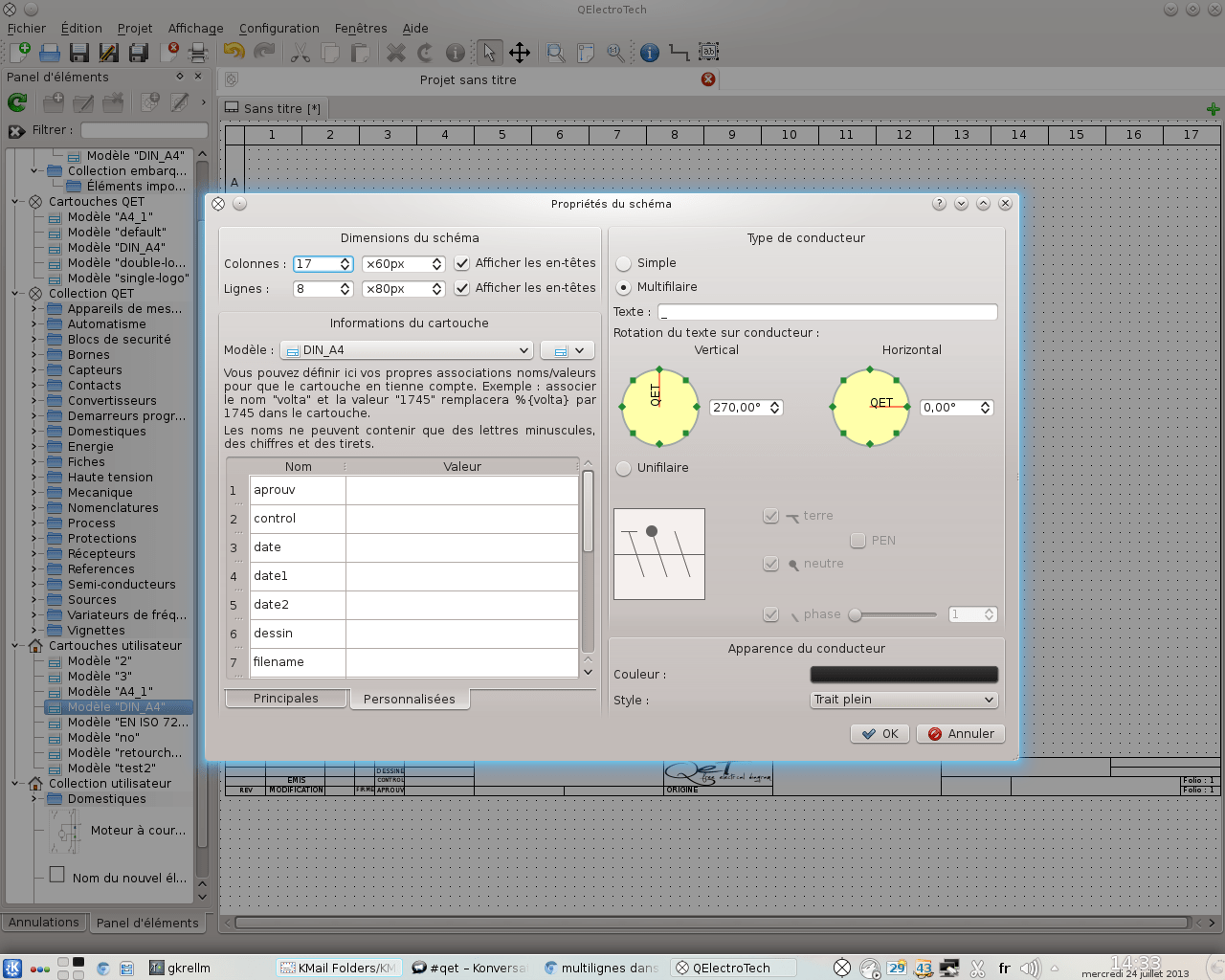Open the Affichage menu

(195, 29)
